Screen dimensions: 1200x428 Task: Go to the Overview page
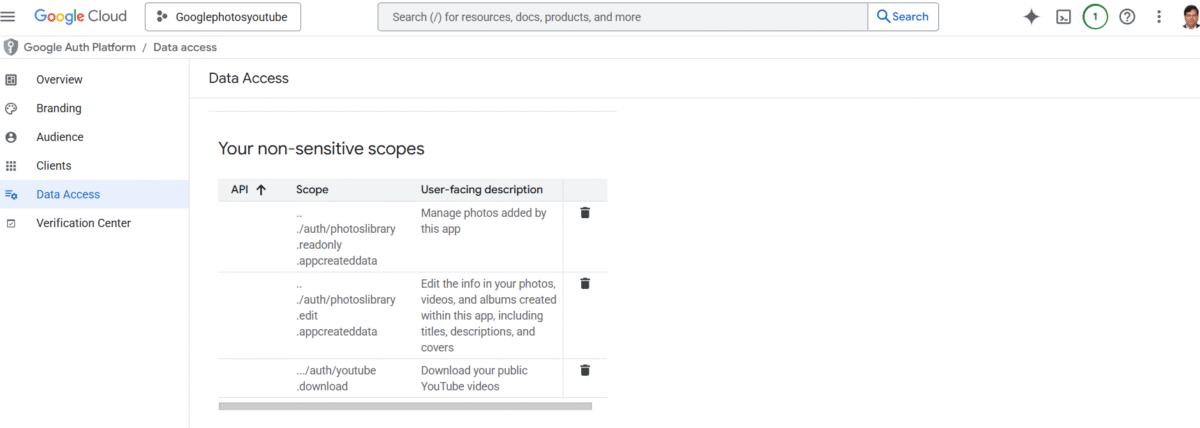tap(59, 79)
